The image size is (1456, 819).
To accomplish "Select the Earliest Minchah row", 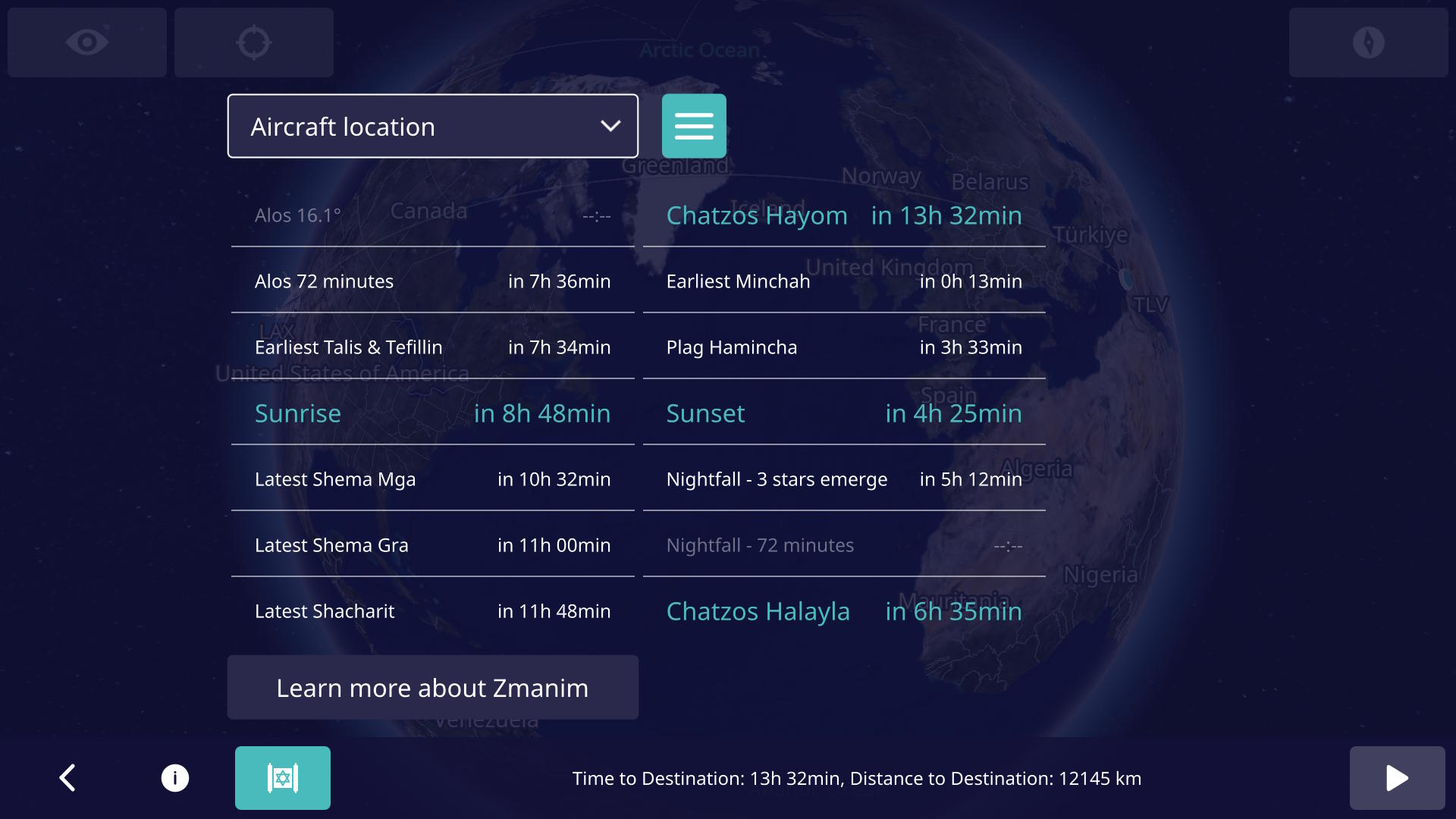I will tap(843, 281).
